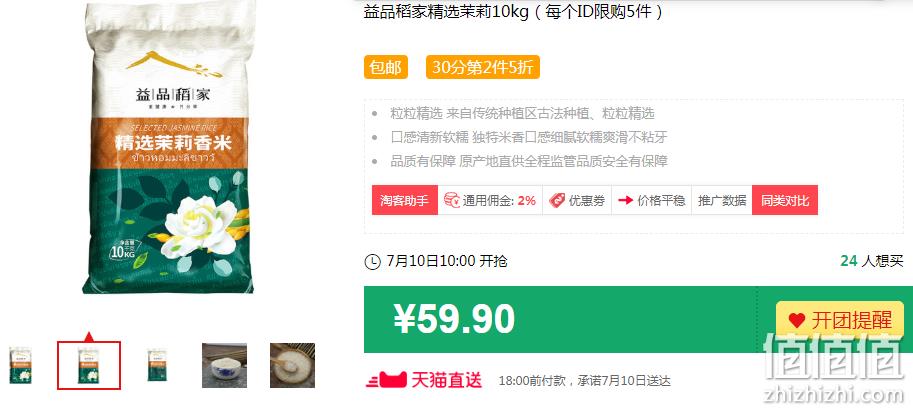Click the 30分第2件5折 promo tag
913x412 pixels.
(483, 68)
